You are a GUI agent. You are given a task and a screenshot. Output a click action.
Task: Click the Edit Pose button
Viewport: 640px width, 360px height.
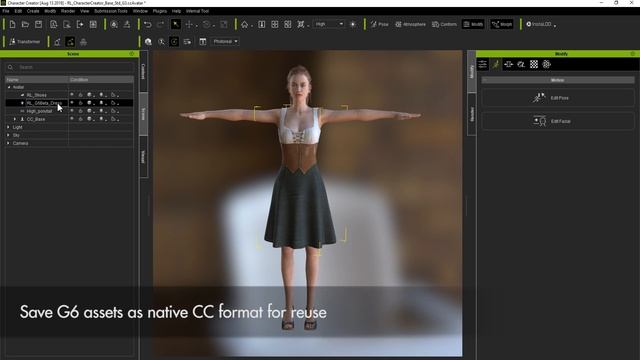pos(558,98)
